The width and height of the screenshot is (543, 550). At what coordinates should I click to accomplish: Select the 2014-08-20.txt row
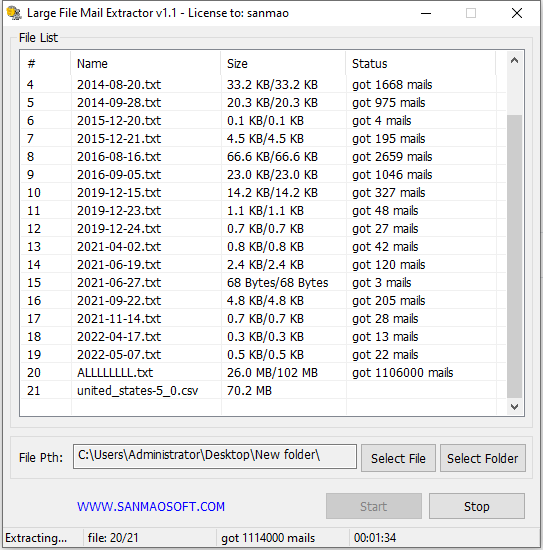263,85
